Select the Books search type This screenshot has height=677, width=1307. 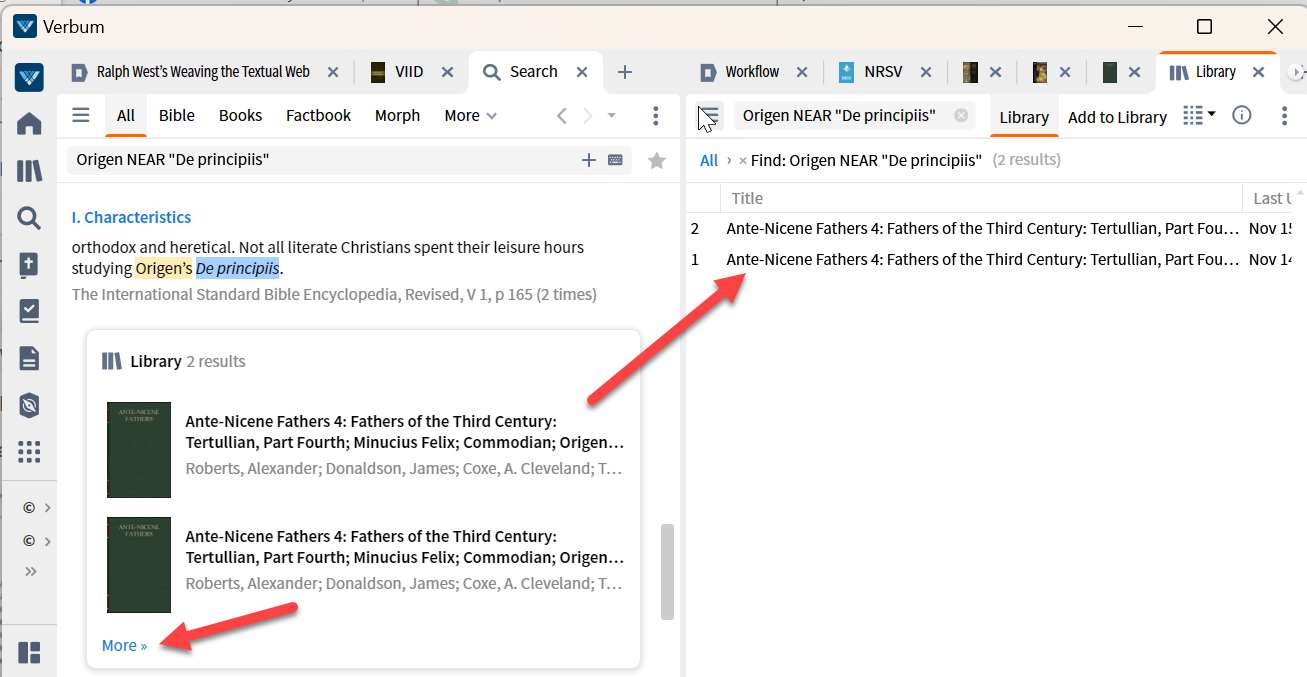(241, 116)
